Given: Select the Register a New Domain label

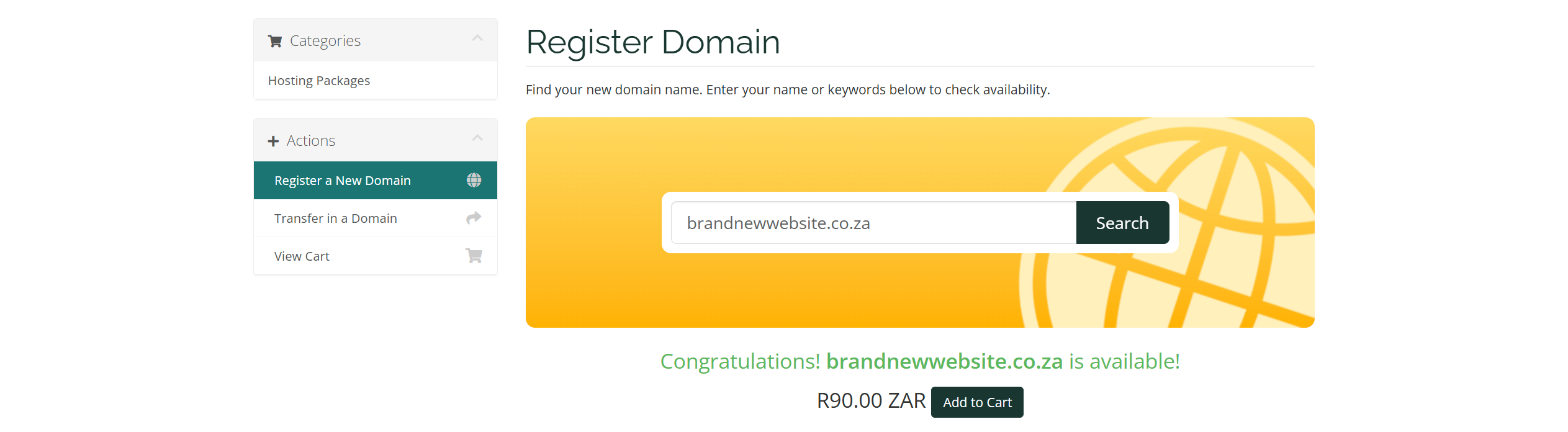Looking at the screenshot, I should 343,181.
